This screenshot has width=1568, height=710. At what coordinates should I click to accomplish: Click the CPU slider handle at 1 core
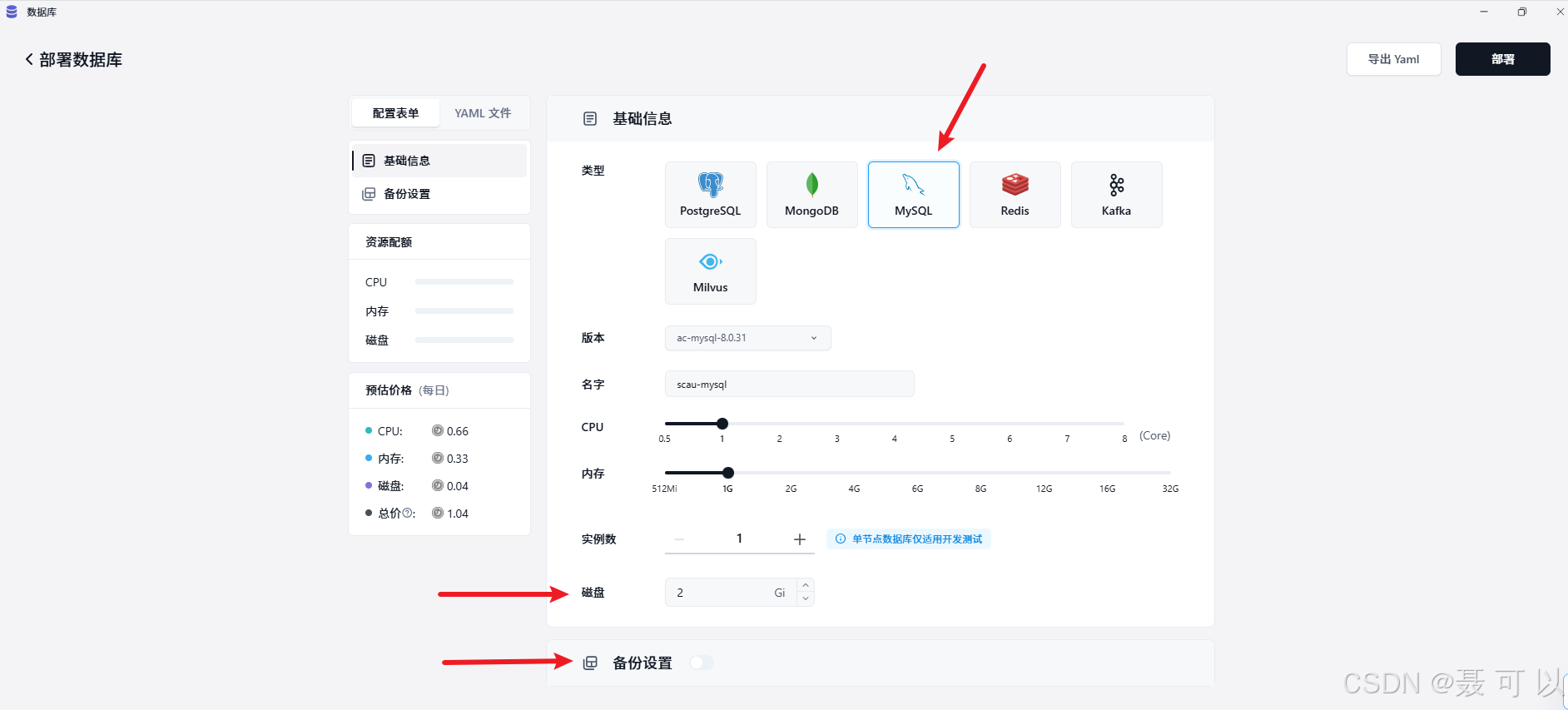722,424
